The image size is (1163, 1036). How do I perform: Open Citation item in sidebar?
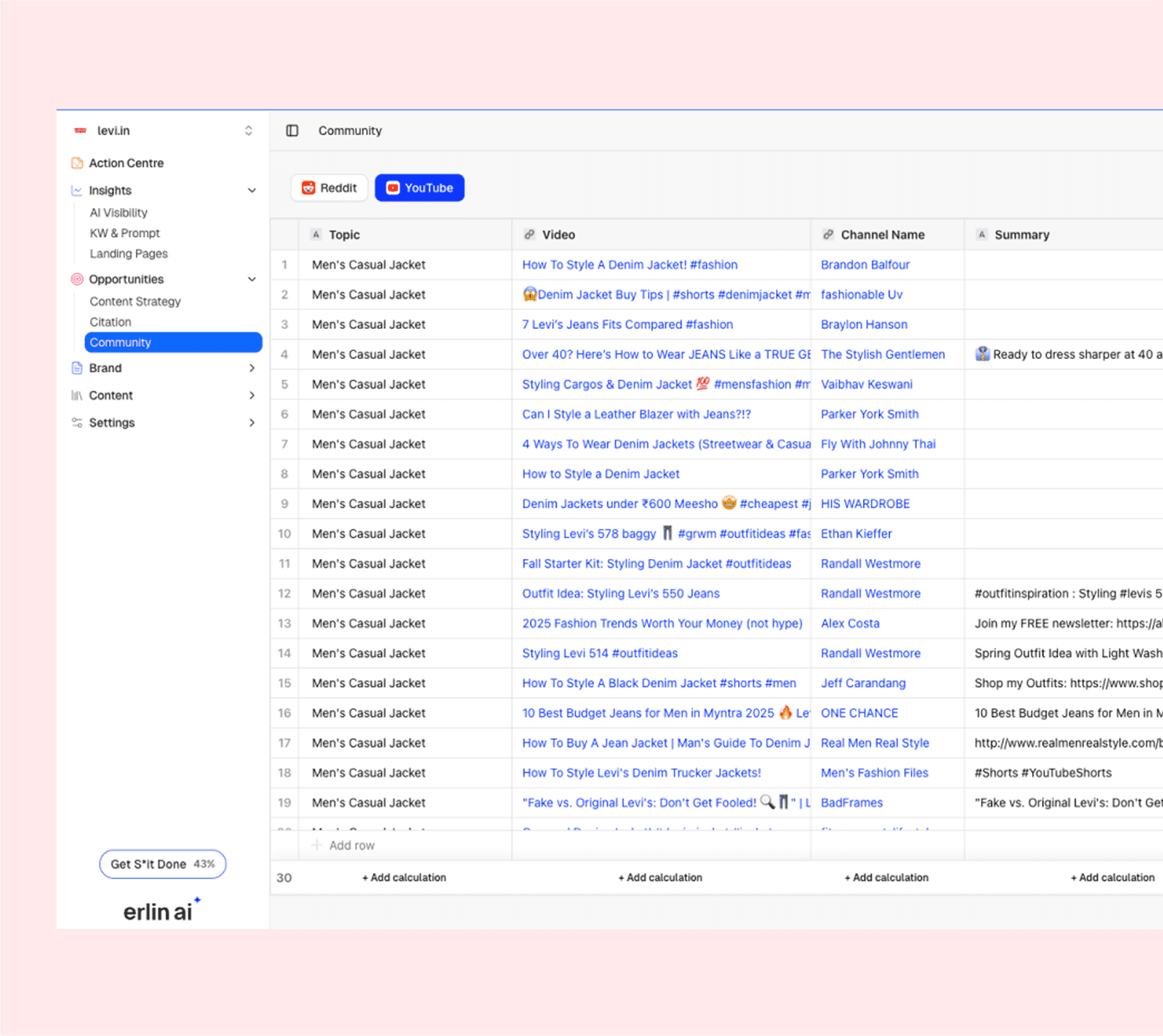[x=110, y=322]
